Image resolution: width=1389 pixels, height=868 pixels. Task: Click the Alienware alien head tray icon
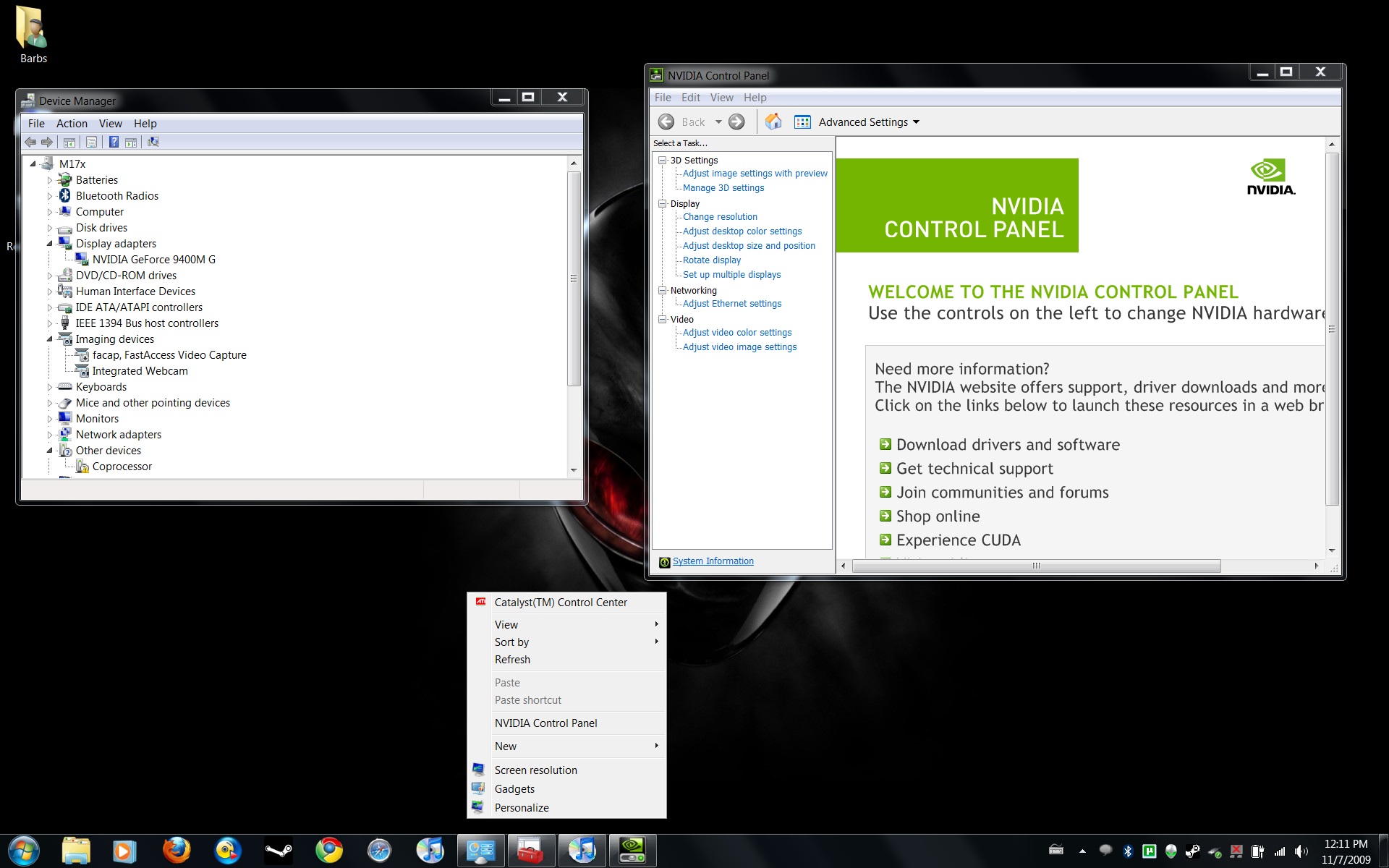tap(1171, 851)
